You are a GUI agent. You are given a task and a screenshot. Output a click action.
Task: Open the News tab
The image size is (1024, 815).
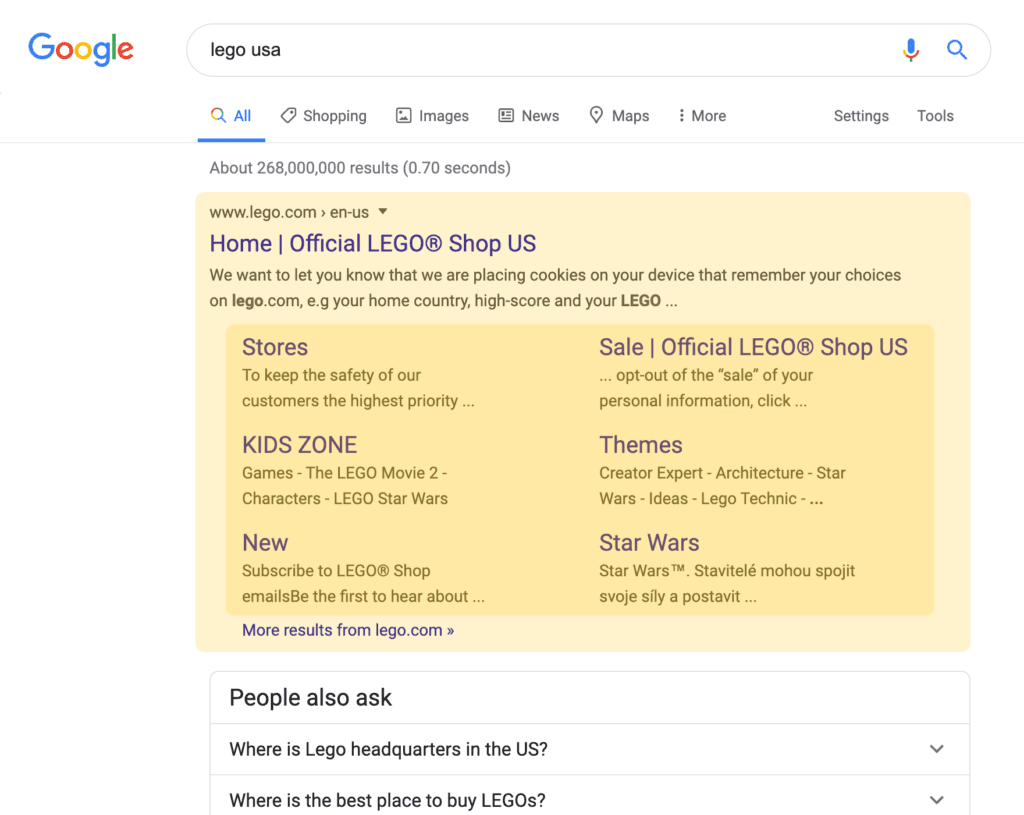pos(529,116)
